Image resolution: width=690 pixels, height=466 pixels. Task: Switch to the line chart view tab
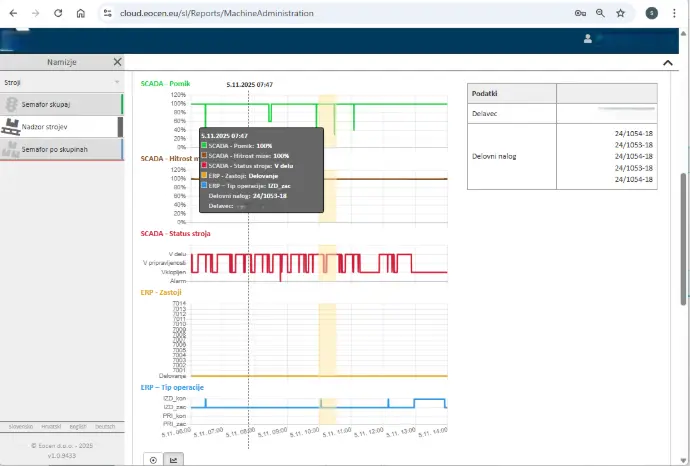coord(174,460)
